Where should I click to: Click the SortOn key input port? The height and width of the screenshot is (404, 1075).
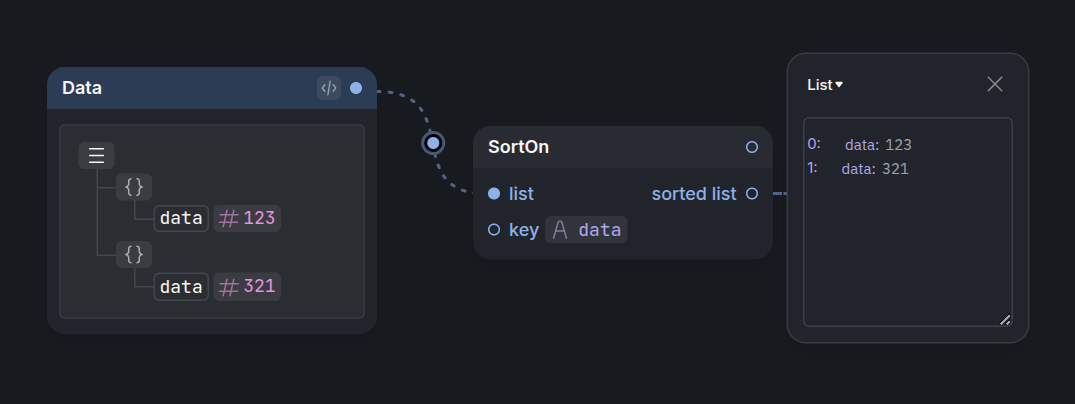pos(494,230)
